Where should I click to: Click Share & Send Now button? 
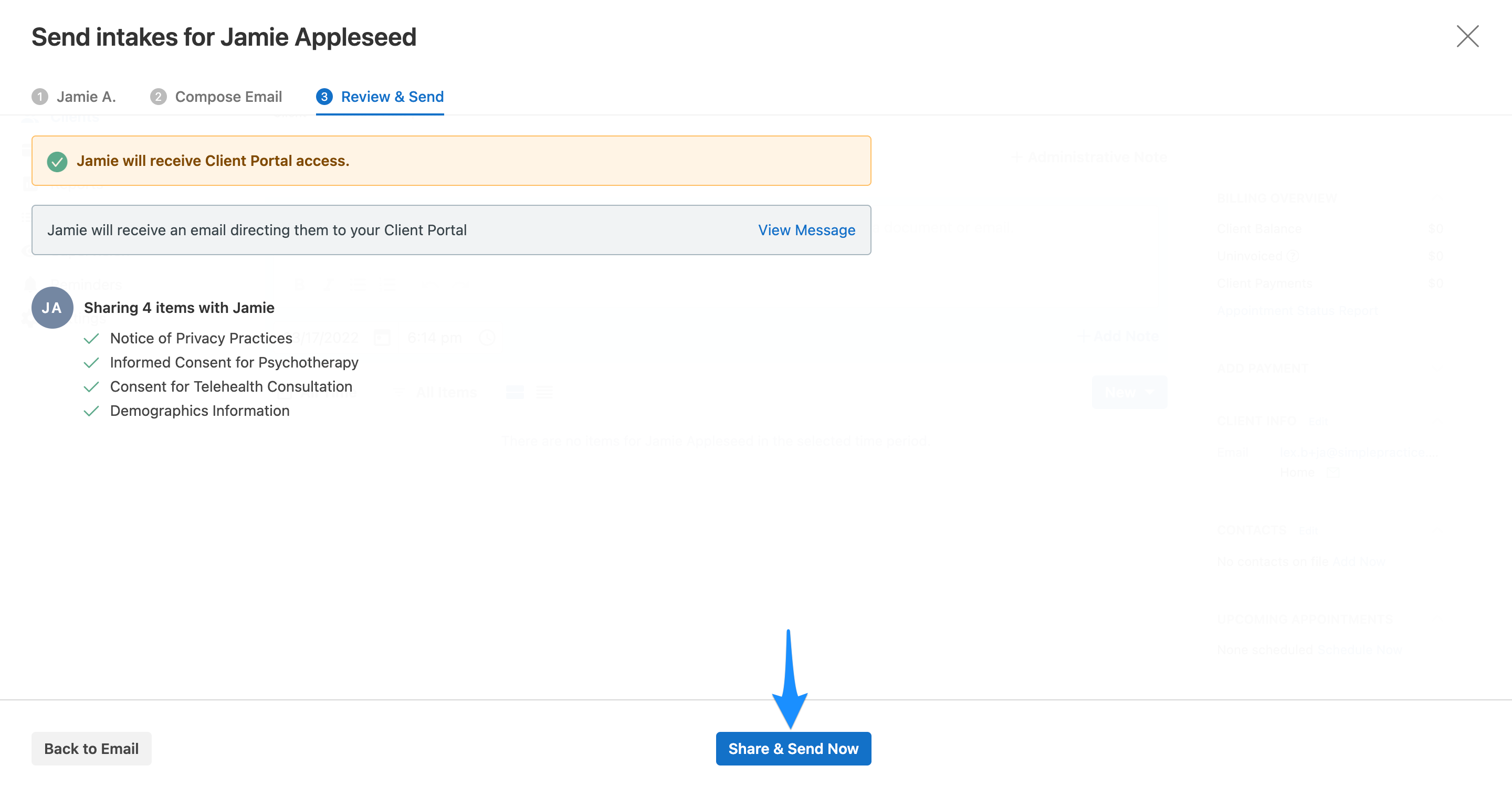tap(794, 748)
